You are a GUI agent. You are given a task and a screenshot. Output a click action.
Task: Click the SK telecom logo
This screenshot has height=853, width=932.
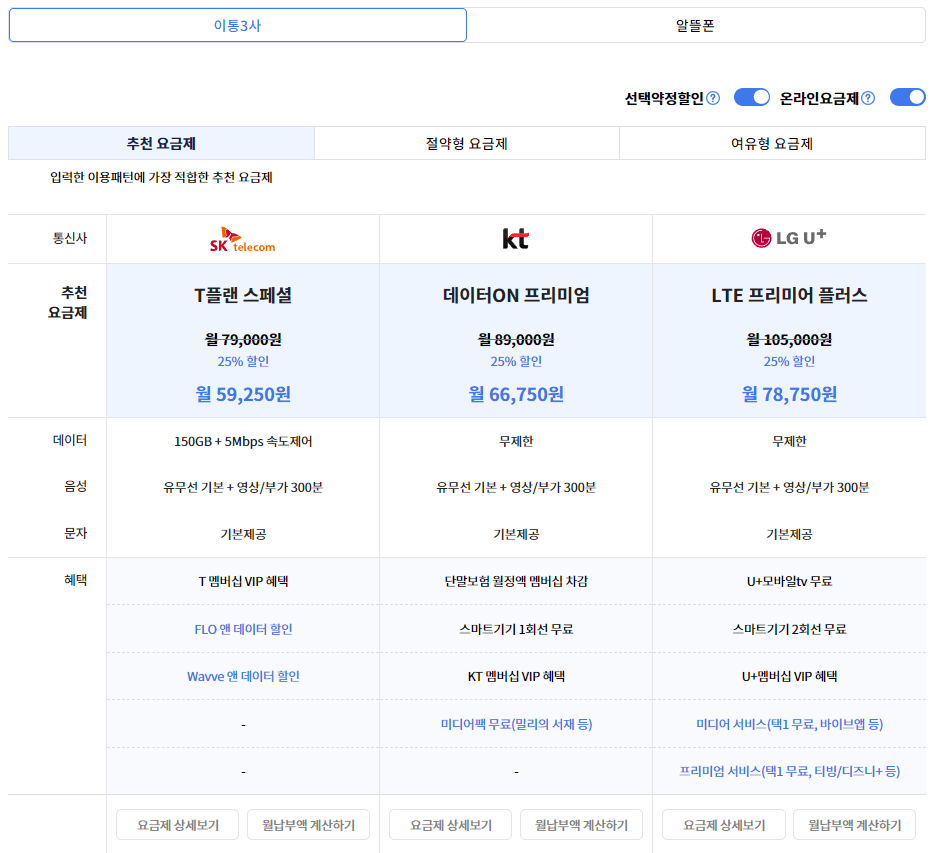tap(243, 240)
